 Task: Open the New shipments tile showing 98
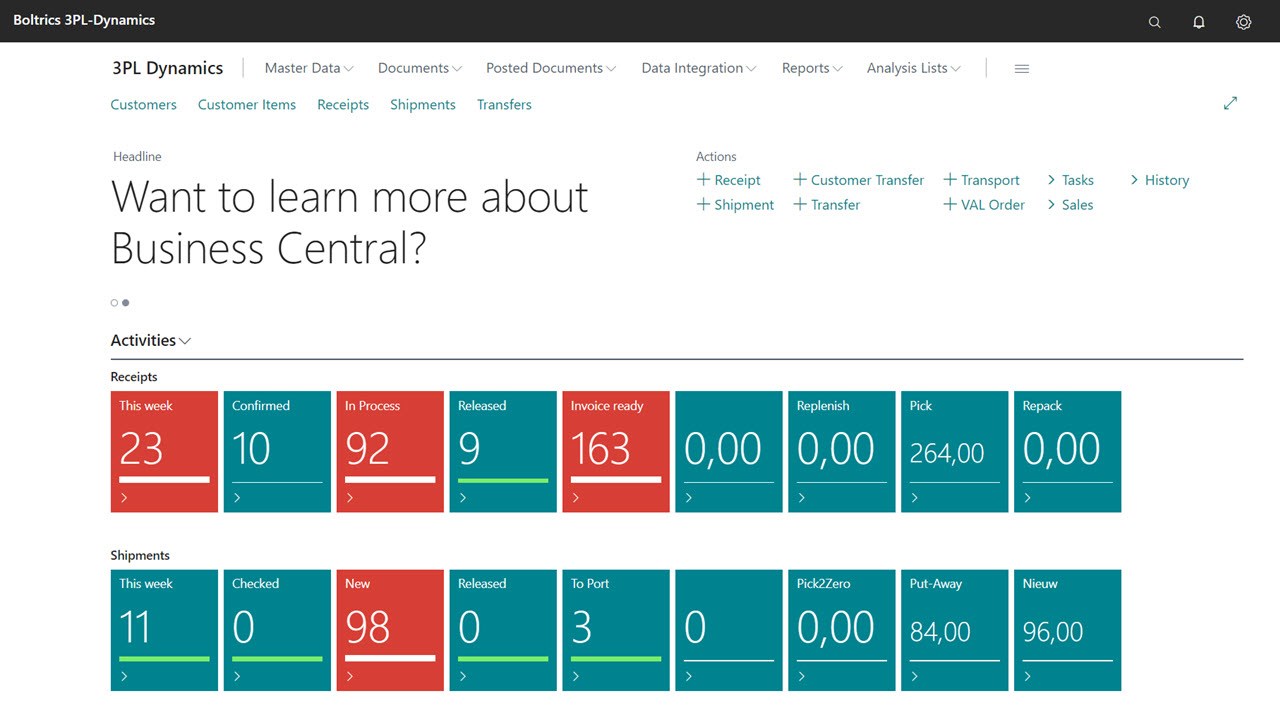(390, 630)
